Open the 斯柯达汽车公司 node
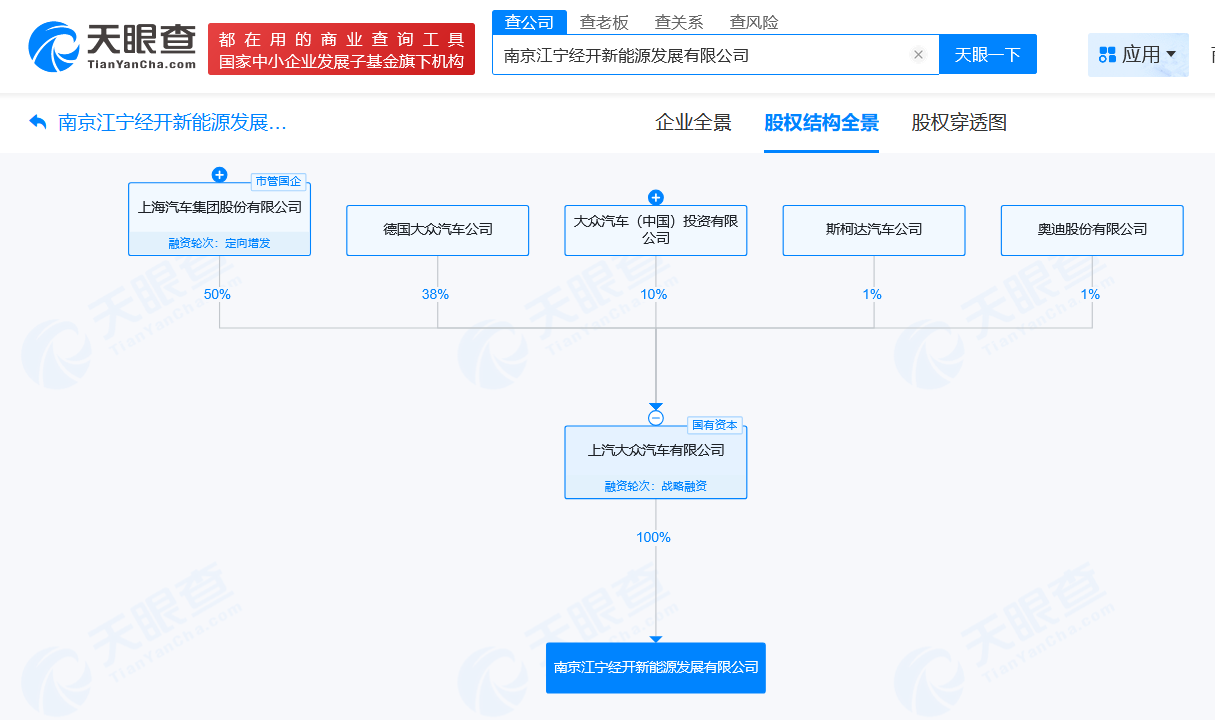 pos(874,230)
